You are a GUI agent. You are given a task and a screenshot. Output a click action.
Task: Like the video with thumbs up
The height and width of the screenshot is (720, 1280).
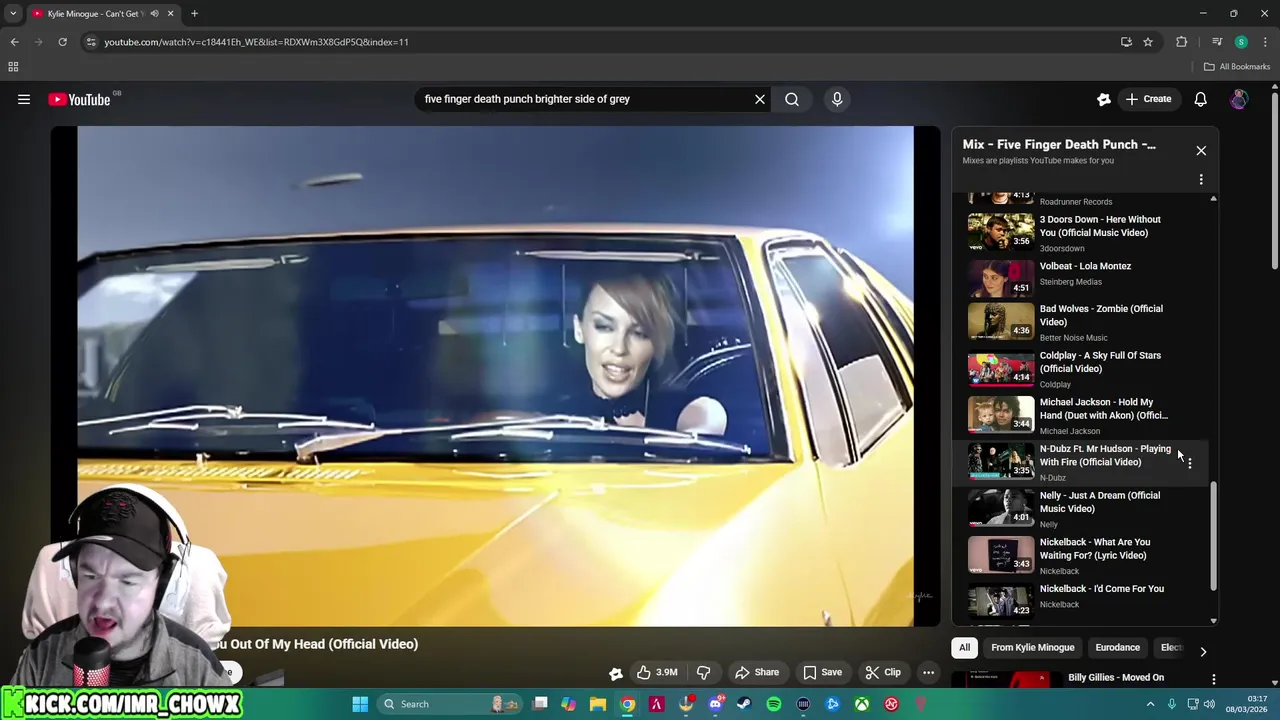(x=658, y=672)
